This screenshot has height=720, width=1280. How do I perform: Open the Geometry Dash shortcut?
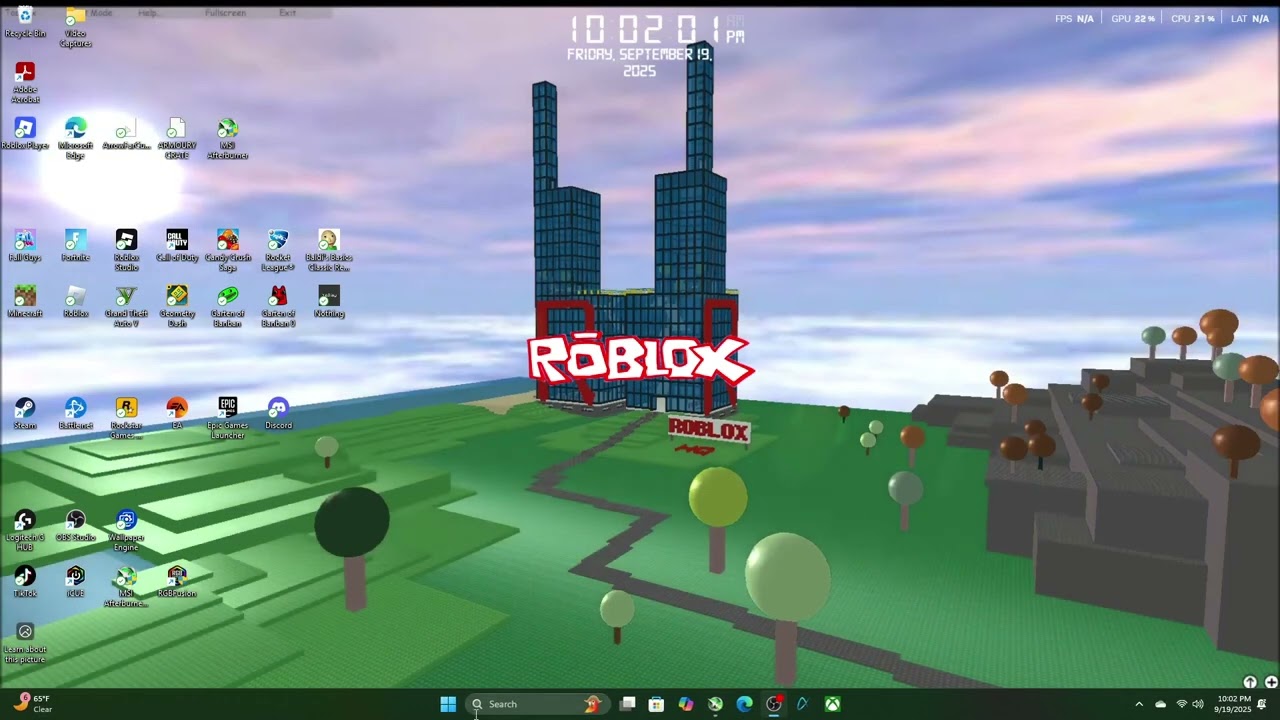(x=177, y=306)
